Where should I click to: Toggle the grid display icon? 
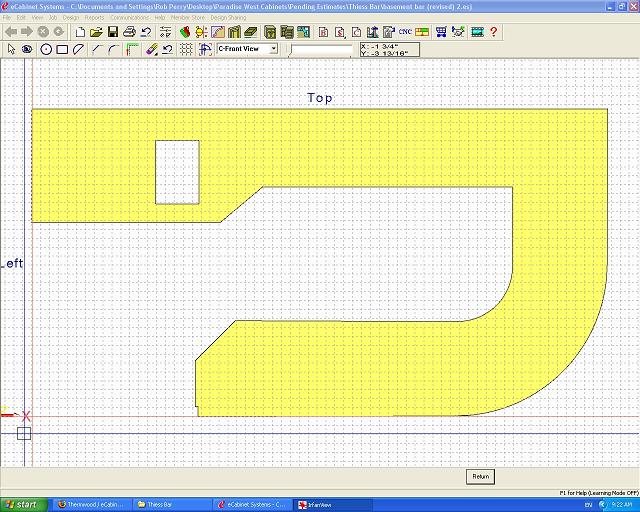click(186, 49)
